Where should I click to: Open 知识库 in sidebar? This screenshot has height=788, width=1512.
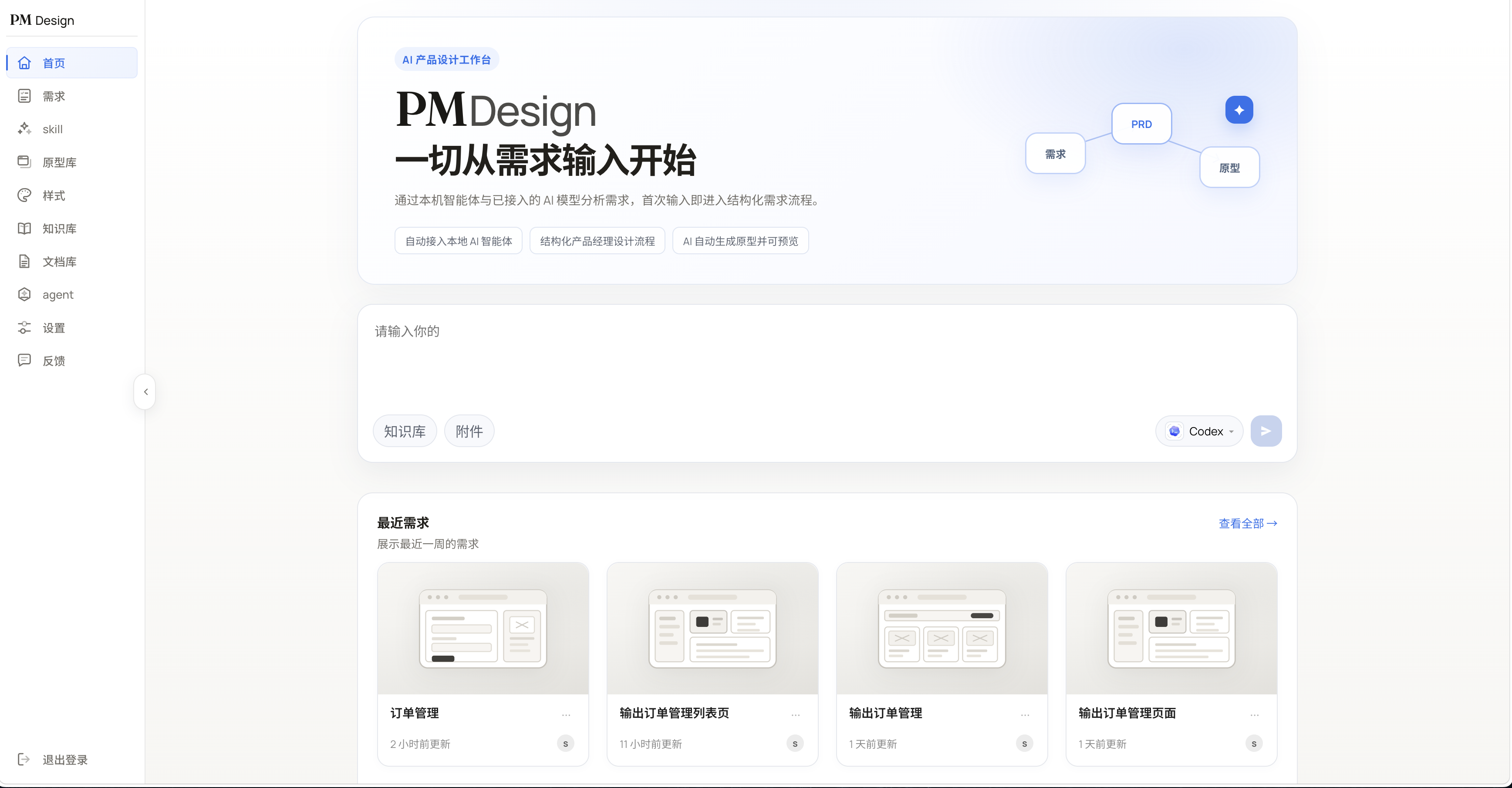coord(71,228)
